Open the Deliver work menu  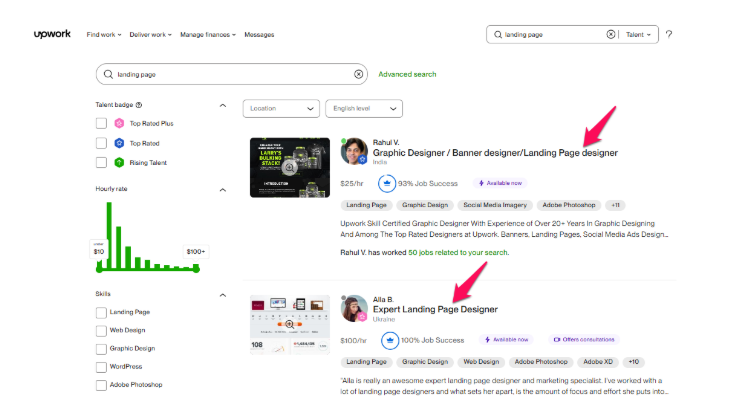click(x=151, y=34)
